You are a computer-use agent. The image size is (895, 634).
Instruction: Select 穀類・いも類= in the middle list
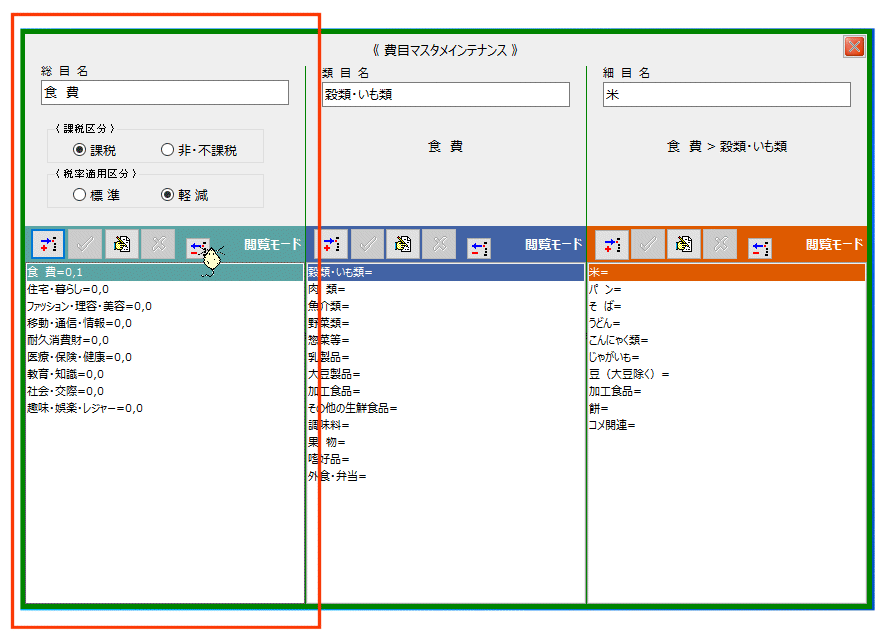[x=446, y=272]
